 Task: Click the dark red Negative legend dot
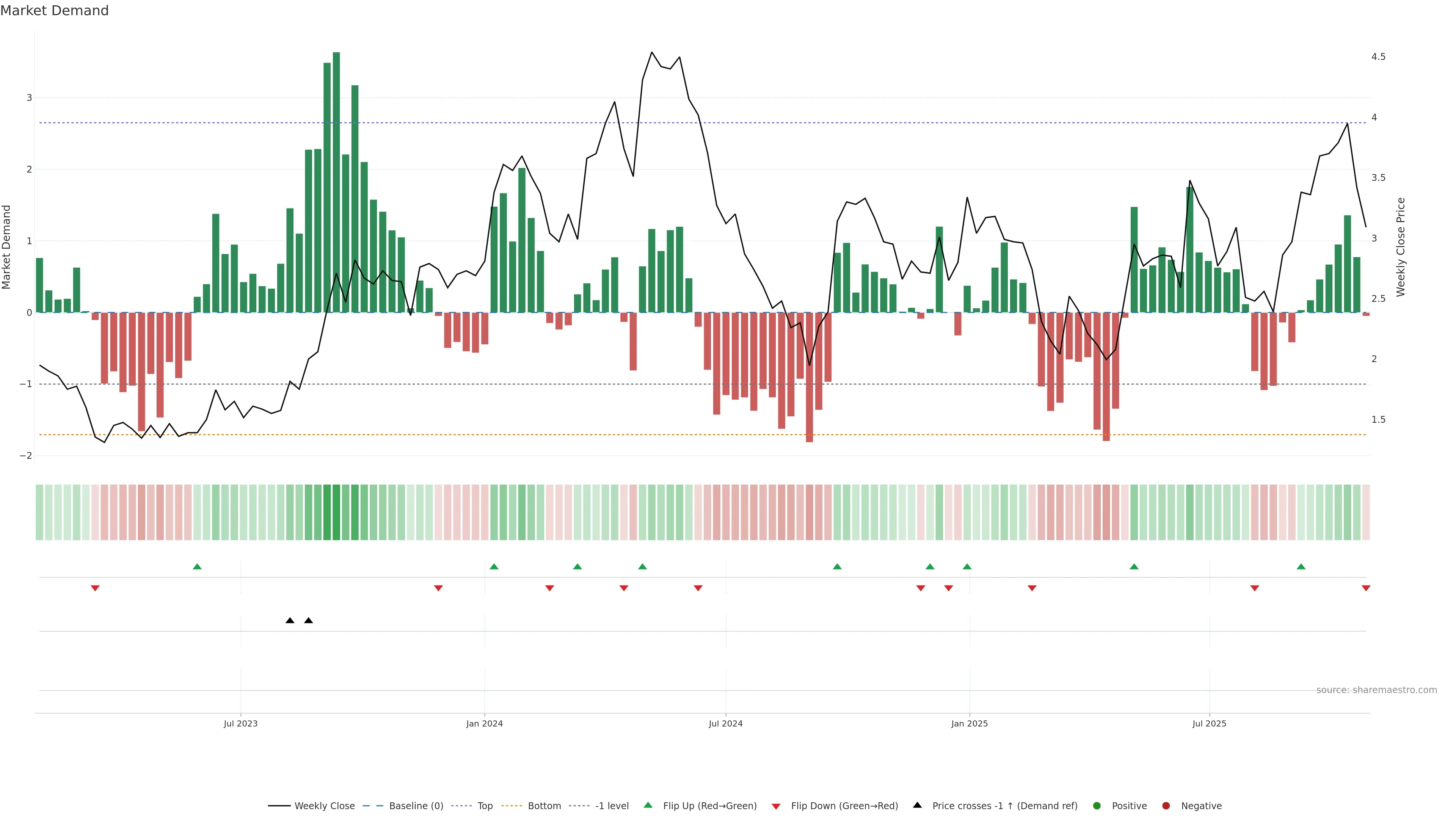1166,806
